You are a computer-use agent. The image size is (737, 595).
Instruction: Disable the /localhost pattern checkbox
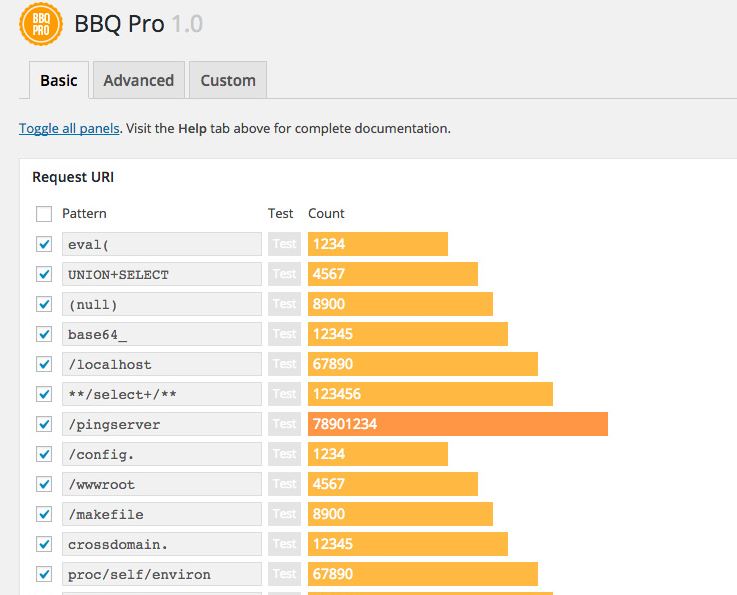pyautogui.click(x=44, y=364)
